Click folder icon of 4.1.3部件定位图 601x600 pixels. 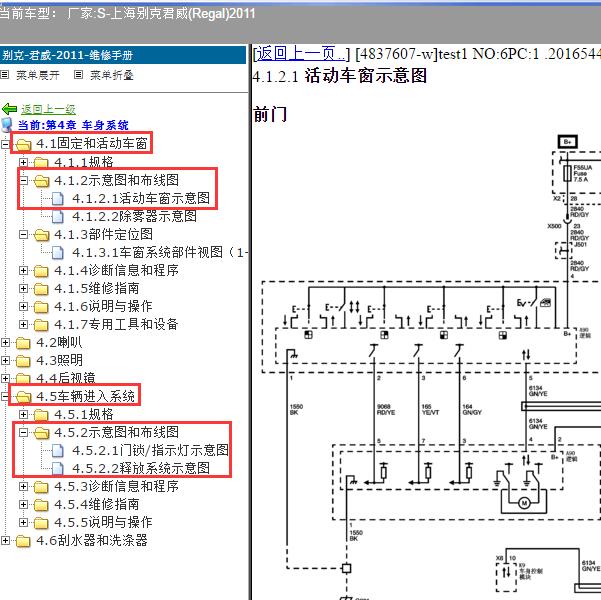click(x=41, y=235)
